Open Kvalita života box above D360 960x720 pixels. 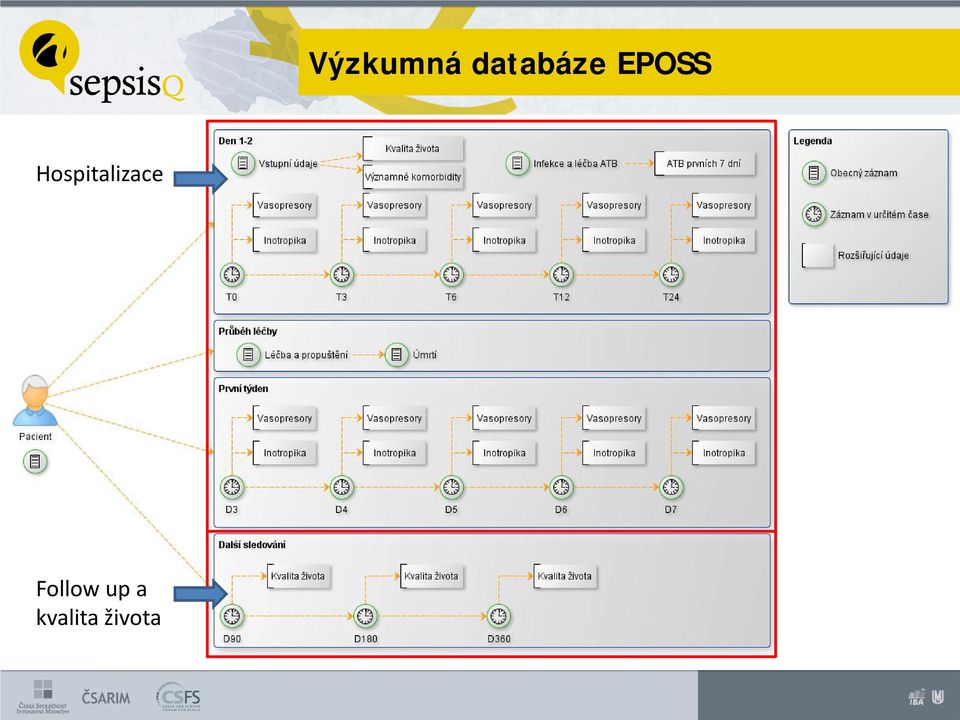pos(564,576)
